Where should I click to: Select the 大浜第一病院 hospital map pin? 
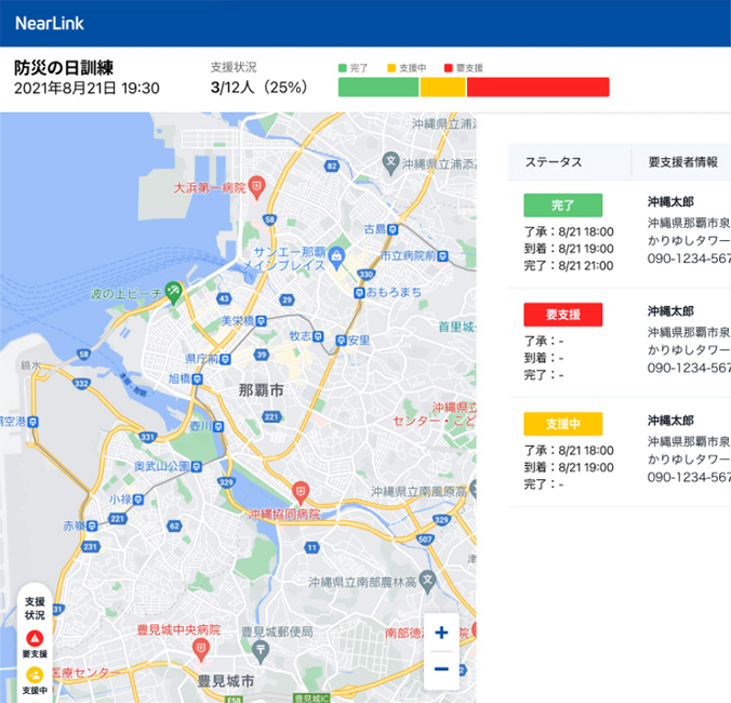(x=256, y=187)
